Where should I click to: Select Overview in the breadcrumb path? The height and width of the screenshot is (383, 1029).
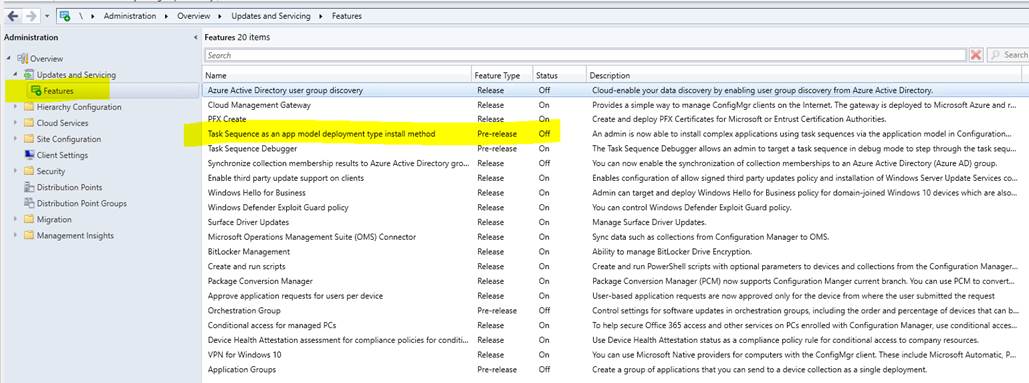194,16
